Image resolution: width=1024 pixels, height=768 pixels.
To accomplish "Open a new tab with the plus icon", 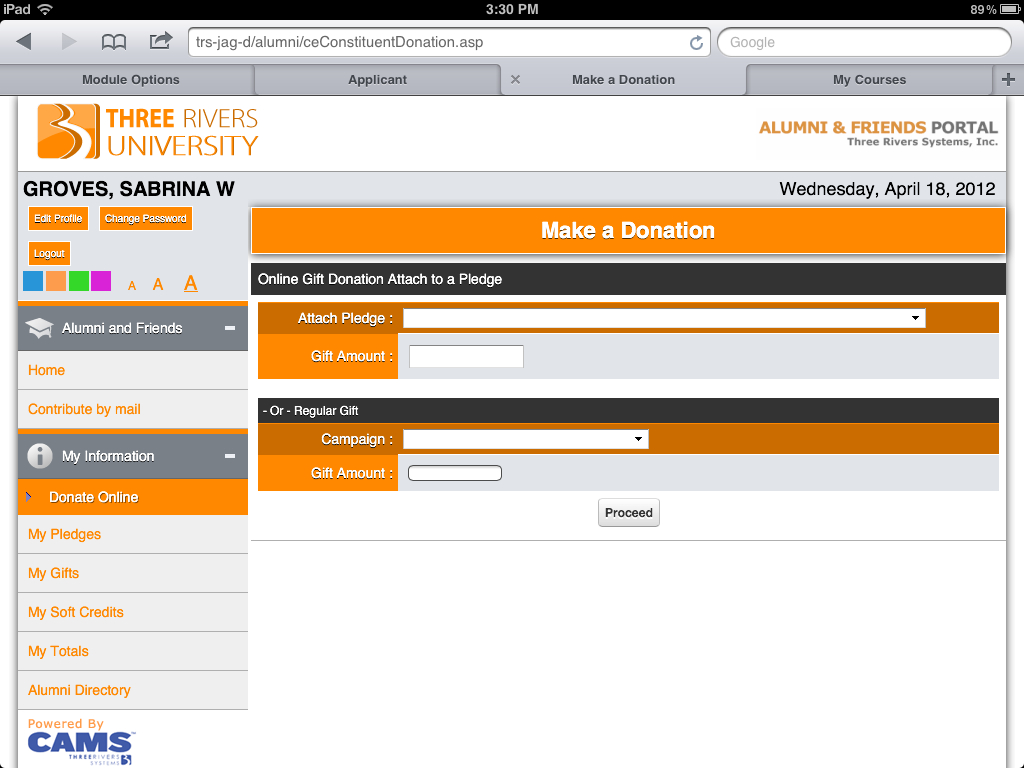I will click(1008, 80).
